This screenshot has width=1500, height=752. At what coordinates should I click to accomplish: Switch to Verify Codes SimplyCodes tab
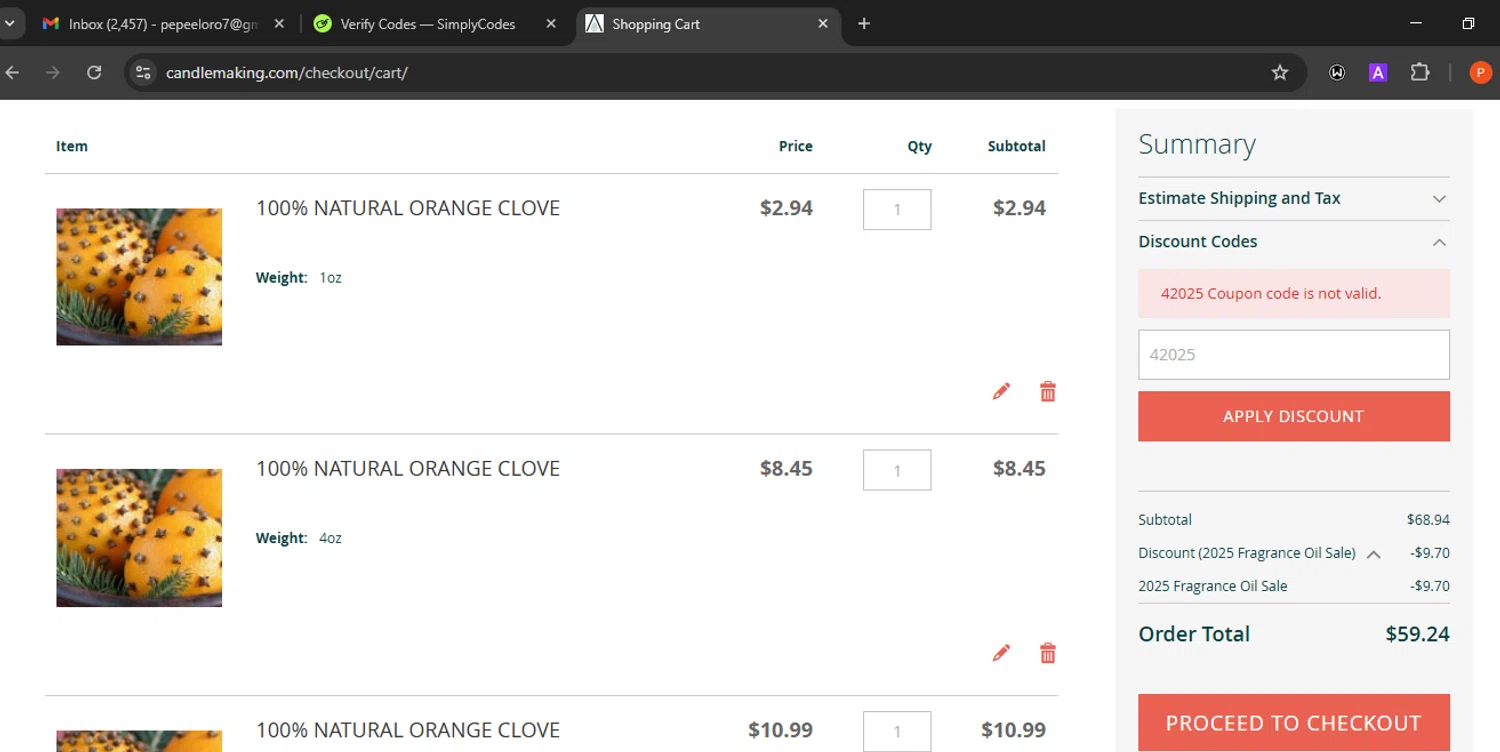430,24
